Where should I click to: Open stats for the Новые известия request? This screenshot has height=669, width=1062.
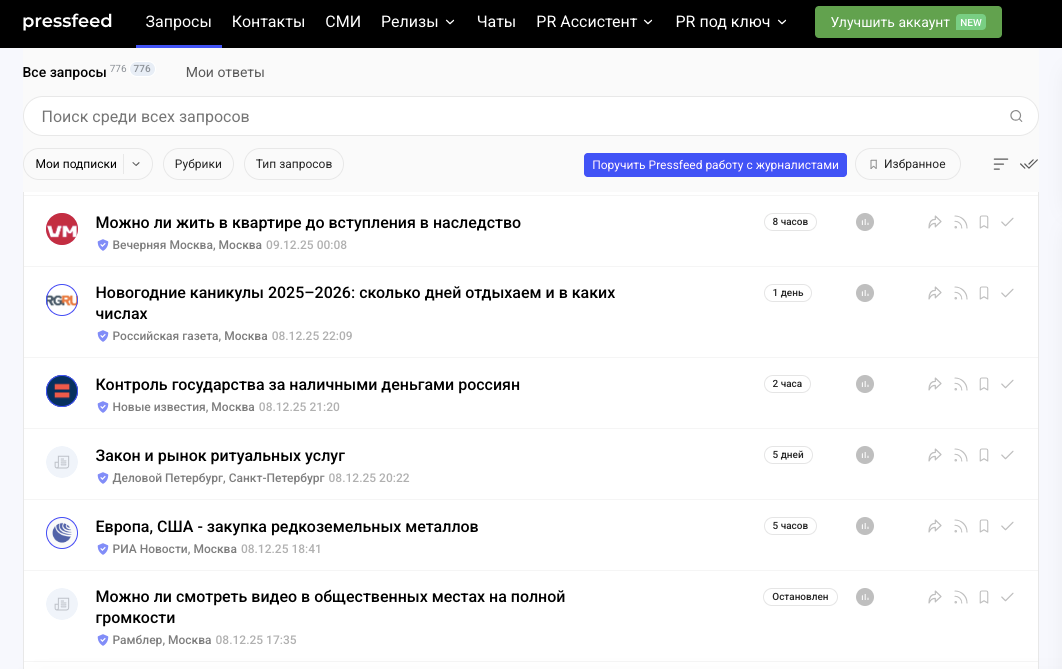point(864,383)
